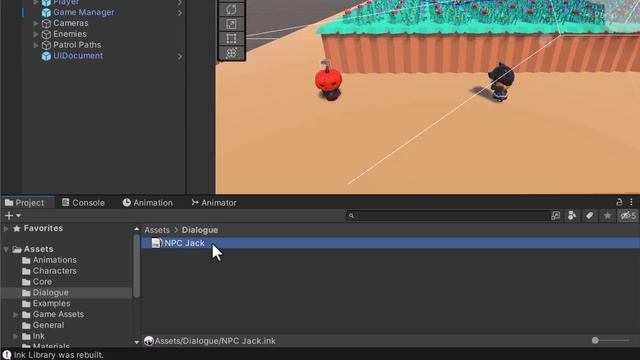Expand the Game Assets folder
This screenshot has width=640, height=360.
click(16, 315)
